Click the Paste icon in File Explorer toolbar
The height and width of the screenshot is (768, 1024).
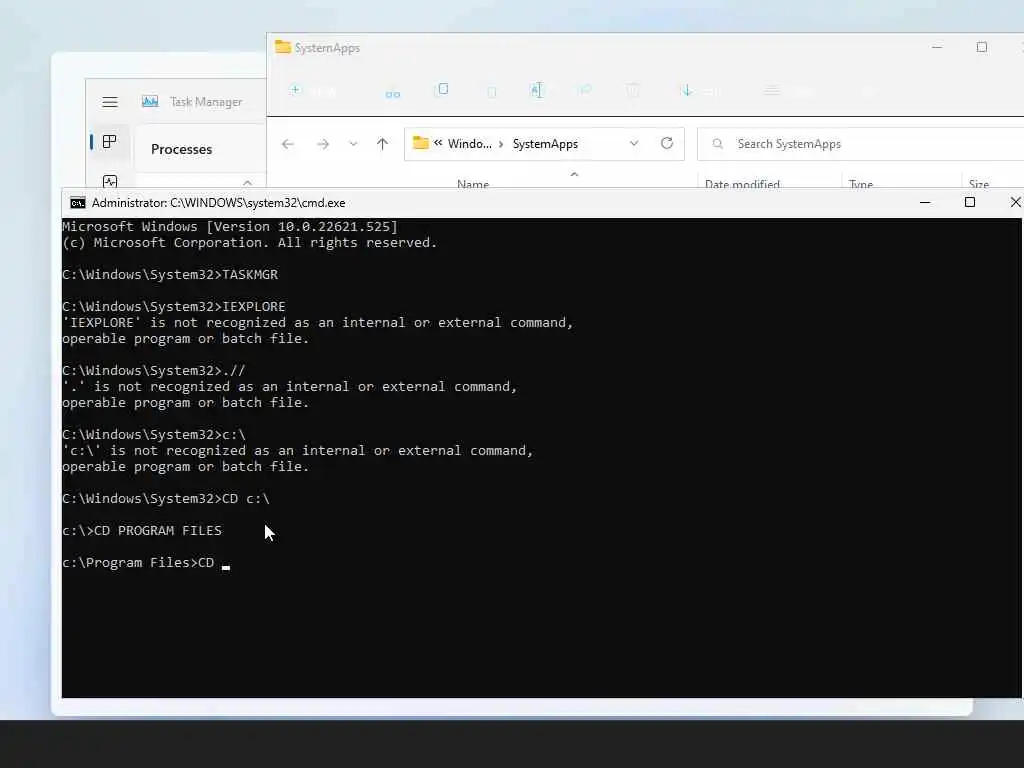492,91
